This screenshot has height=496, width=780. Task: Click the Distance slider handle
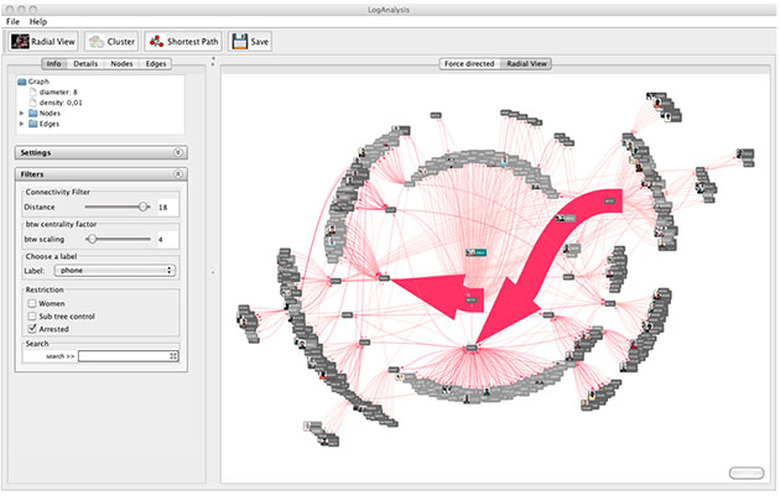pyautogui.click(x=143, y=206)
